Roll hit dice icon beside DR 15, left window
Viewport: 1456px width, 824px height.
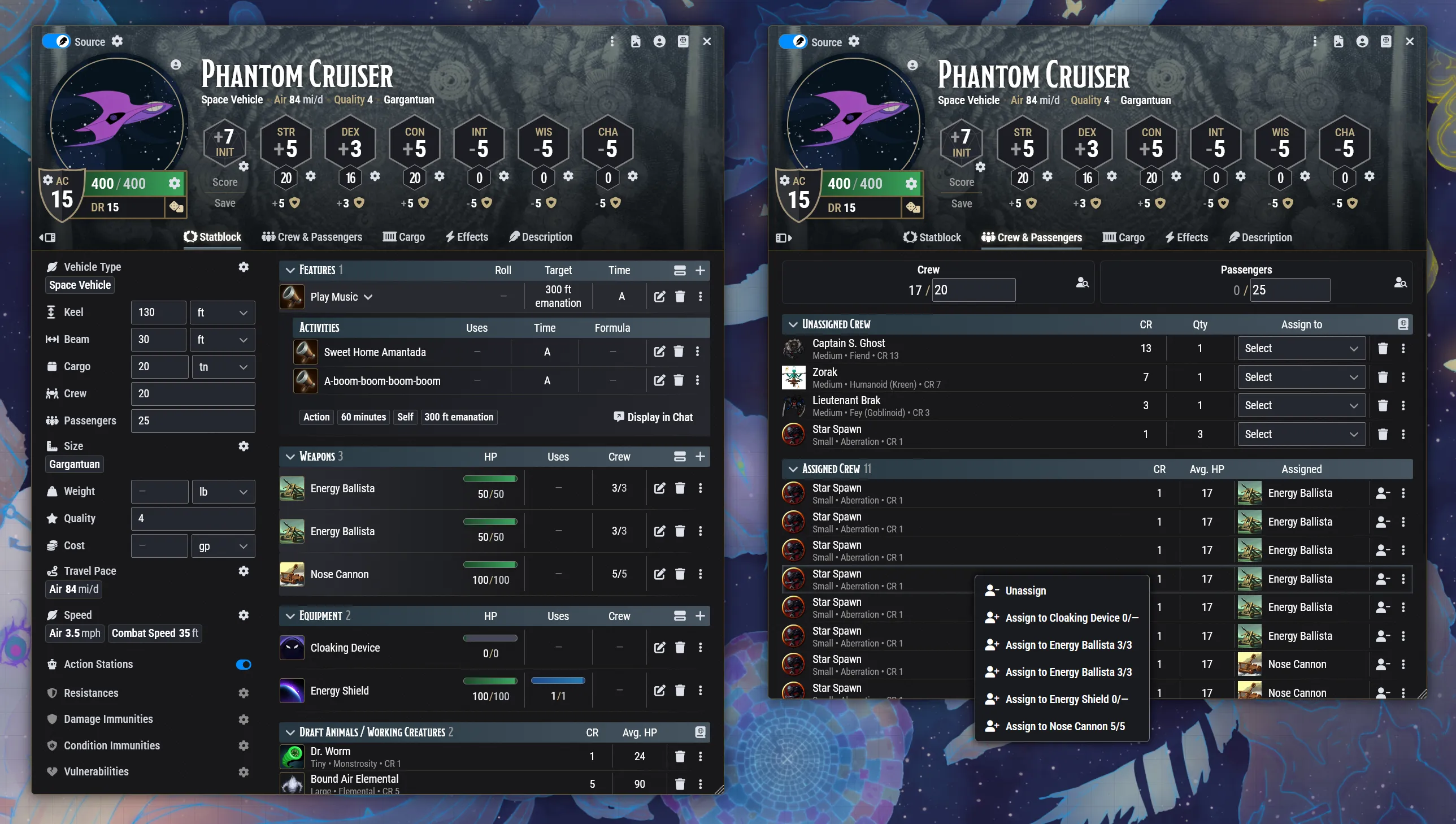pos(176,207)
